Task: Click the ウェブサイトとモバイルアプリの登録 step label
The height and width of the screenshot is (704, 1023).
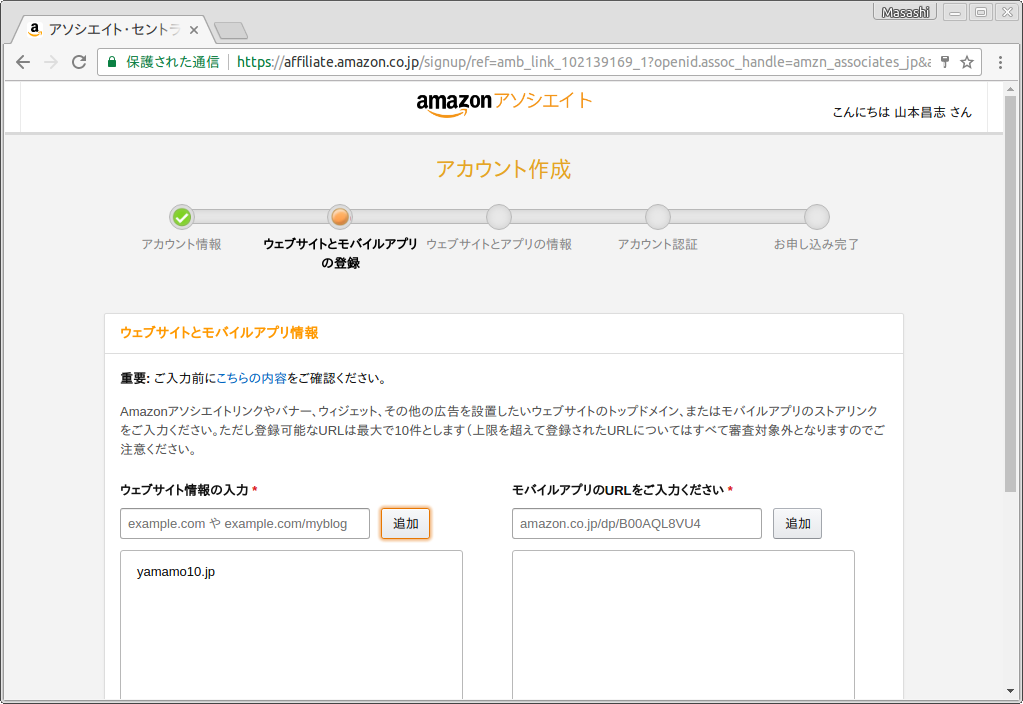Action: click(x=340, y=253)
